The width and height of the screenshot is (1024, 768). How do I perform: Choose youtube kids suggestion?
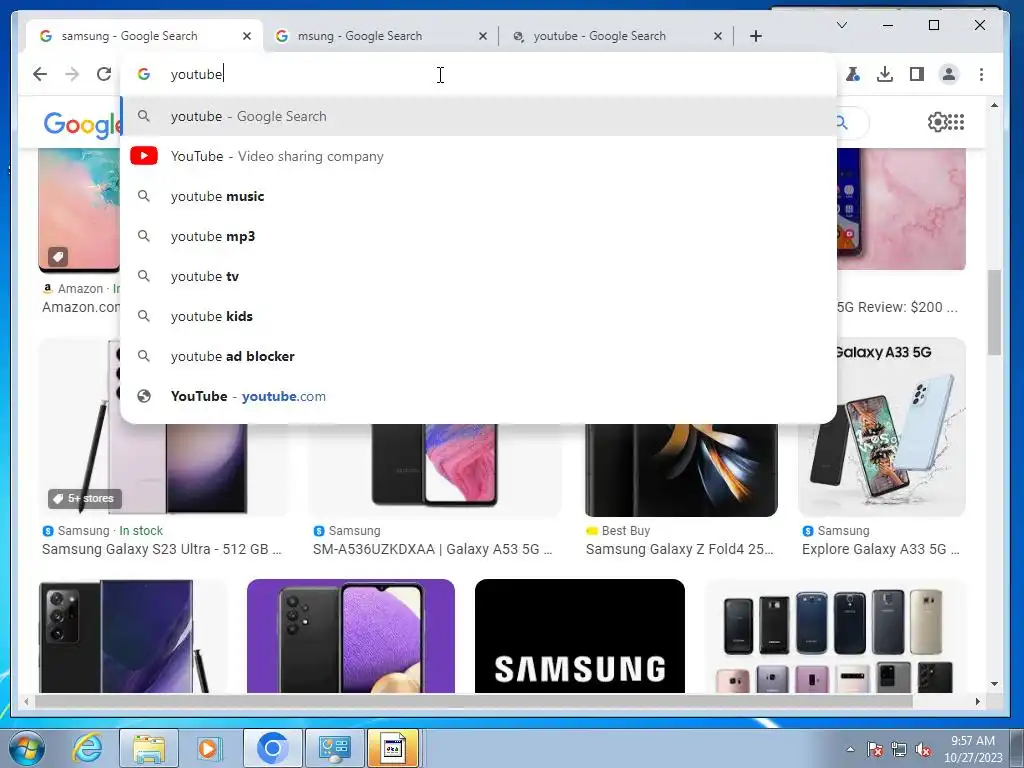coord(479,316)
